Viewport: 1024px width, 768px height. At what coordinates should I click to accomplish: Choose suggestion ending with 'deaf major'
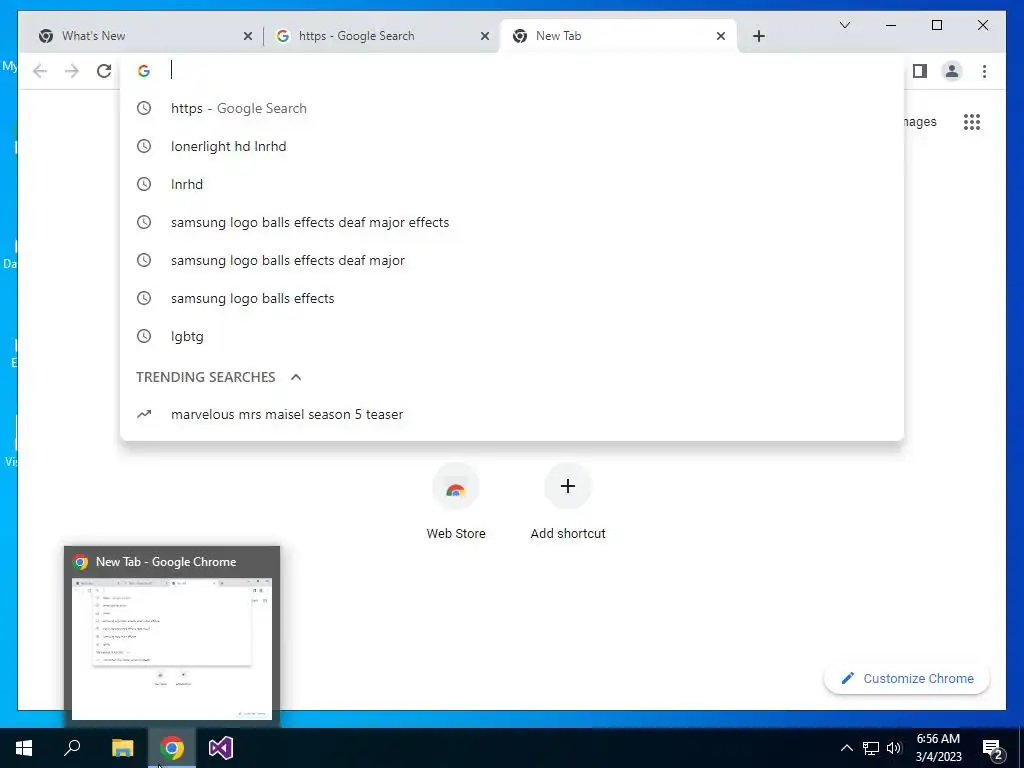(x=512, y=260)
